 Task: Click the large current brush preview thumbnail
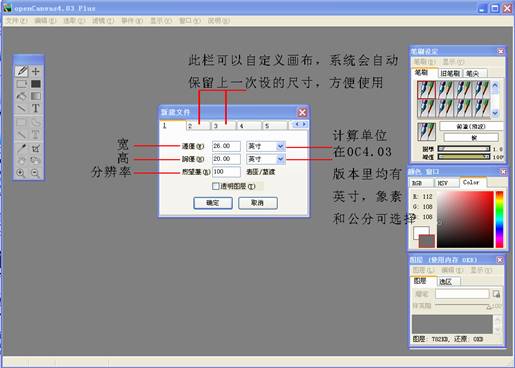pos(426,131)
